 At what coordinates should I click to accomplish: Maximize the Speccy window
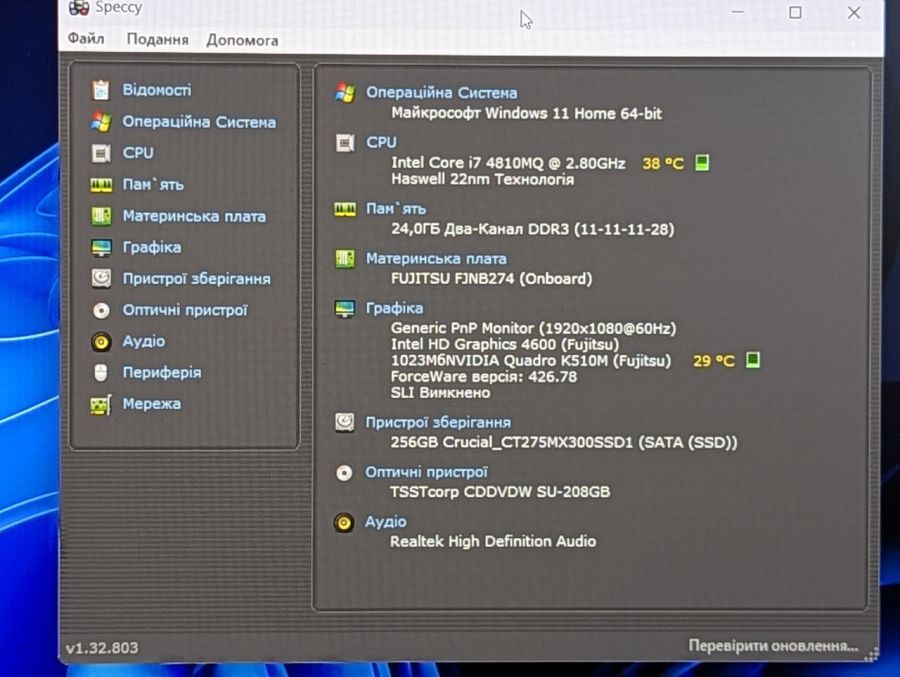coord(795,12)
